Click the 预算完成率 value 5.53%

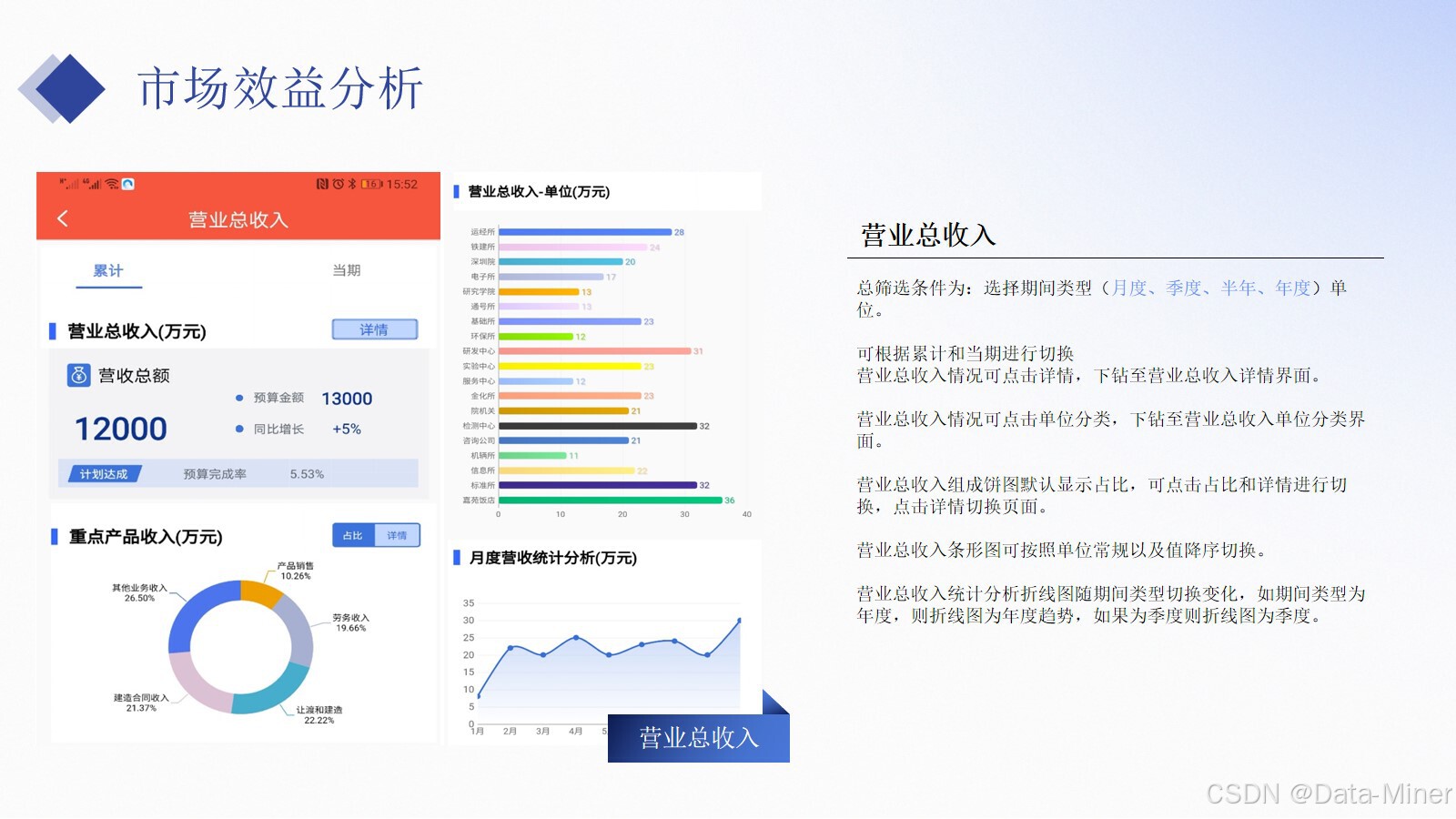(x=307, y=474)
